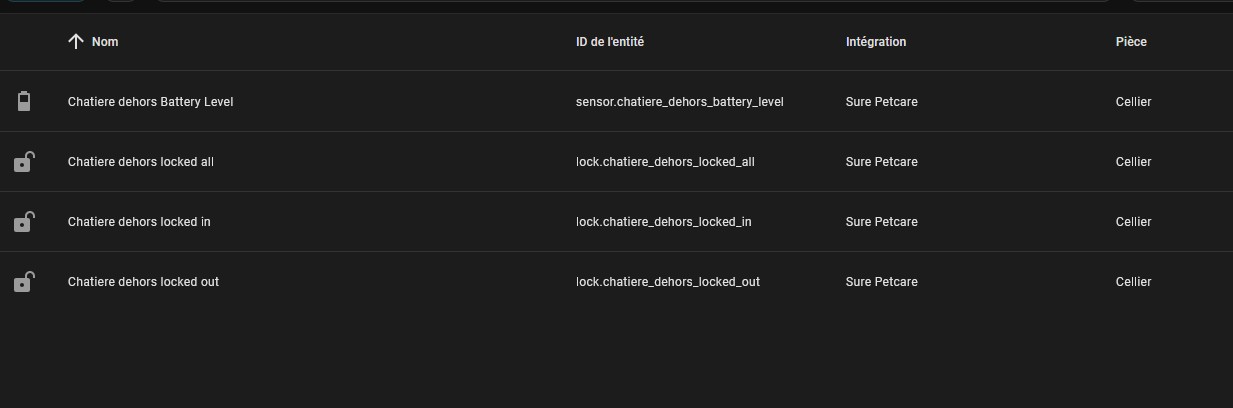This screenshot has width=1233, height=408.
Task: Toggle sort direction with the Nom arrow icon
Action: [75, 41]
